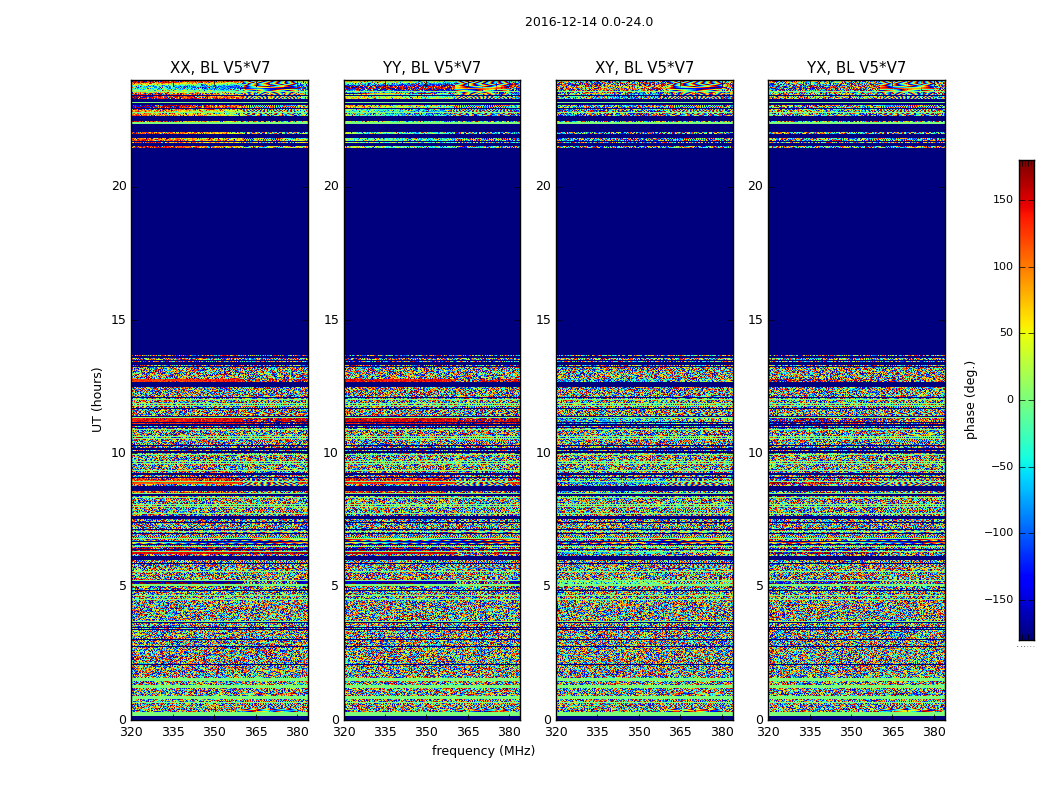
Task: Click the '5' hour tick of XY panel
Action: pos(547,586)
